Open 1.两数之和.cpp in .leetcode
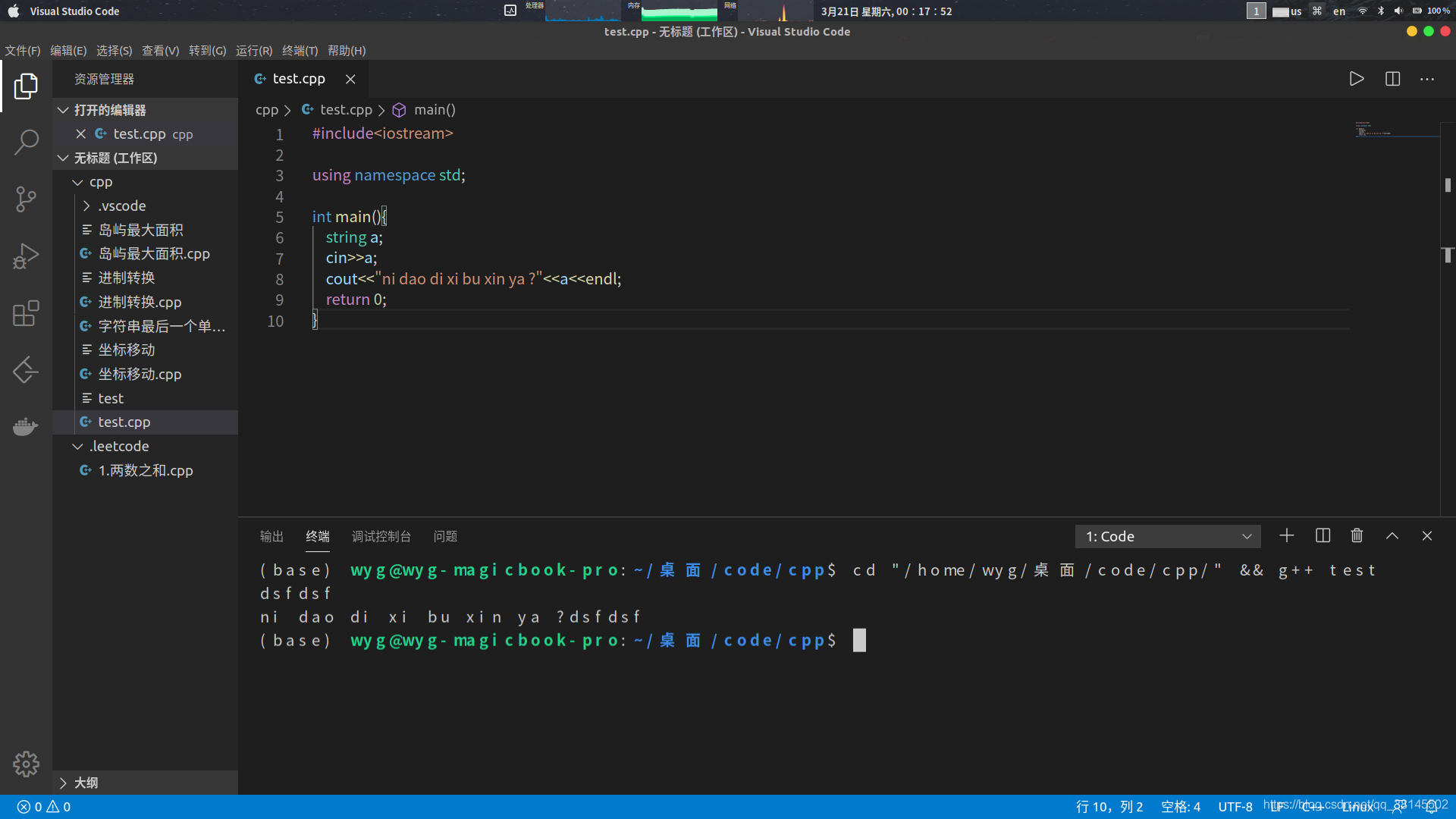 145,470
